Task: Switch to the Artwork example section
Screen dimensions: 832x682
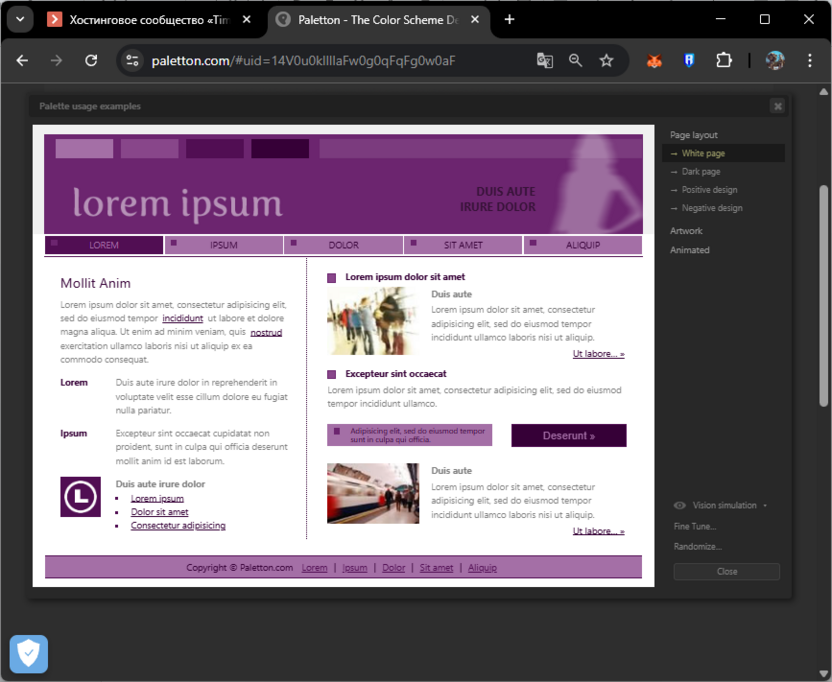Action: 686,231
